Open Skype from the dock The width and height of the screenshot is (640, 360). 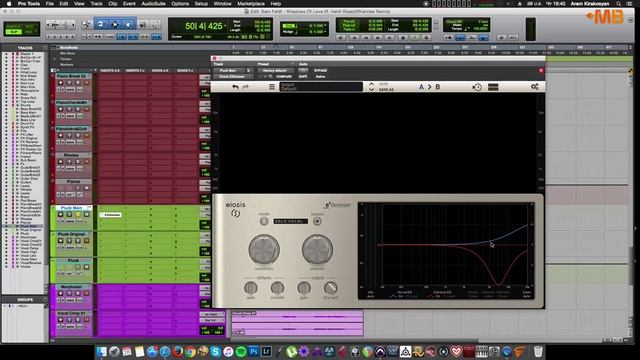[x=216, y=351]
